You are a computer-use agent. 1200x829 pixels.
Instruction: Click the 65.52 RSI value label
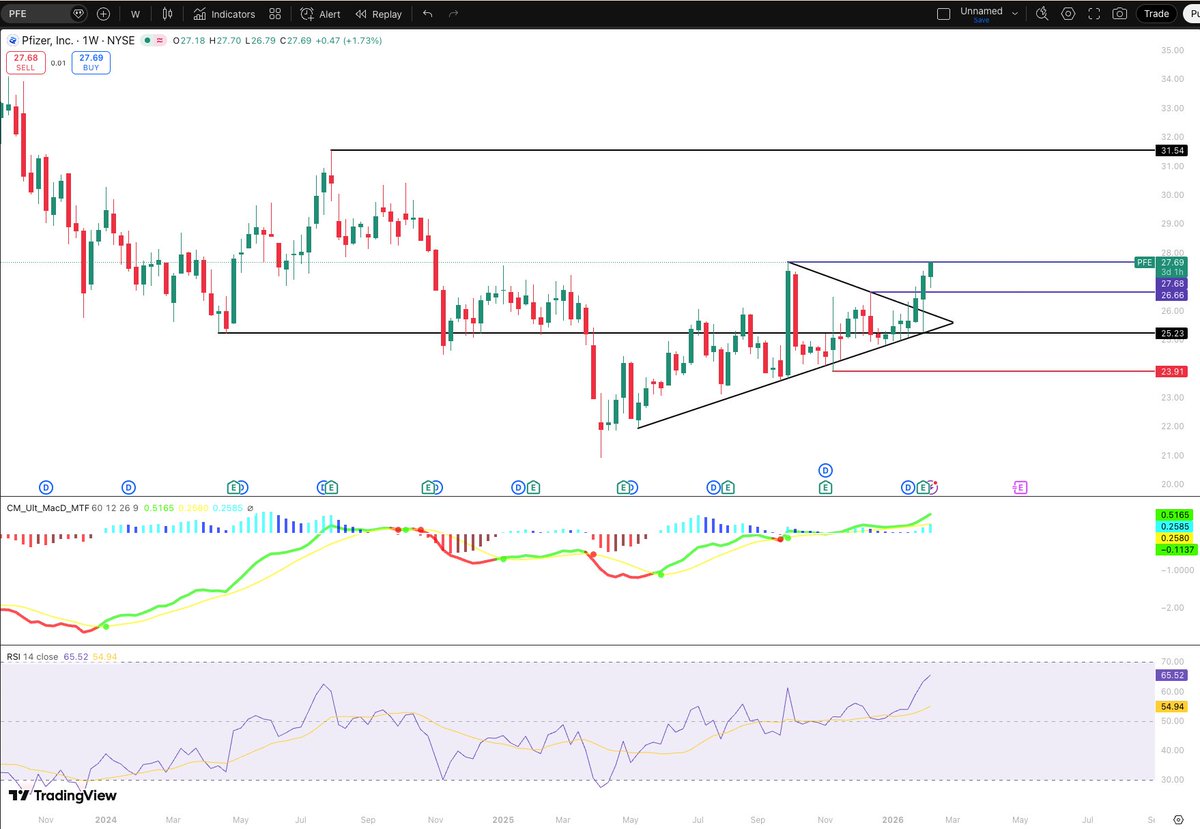(1172, 675)
